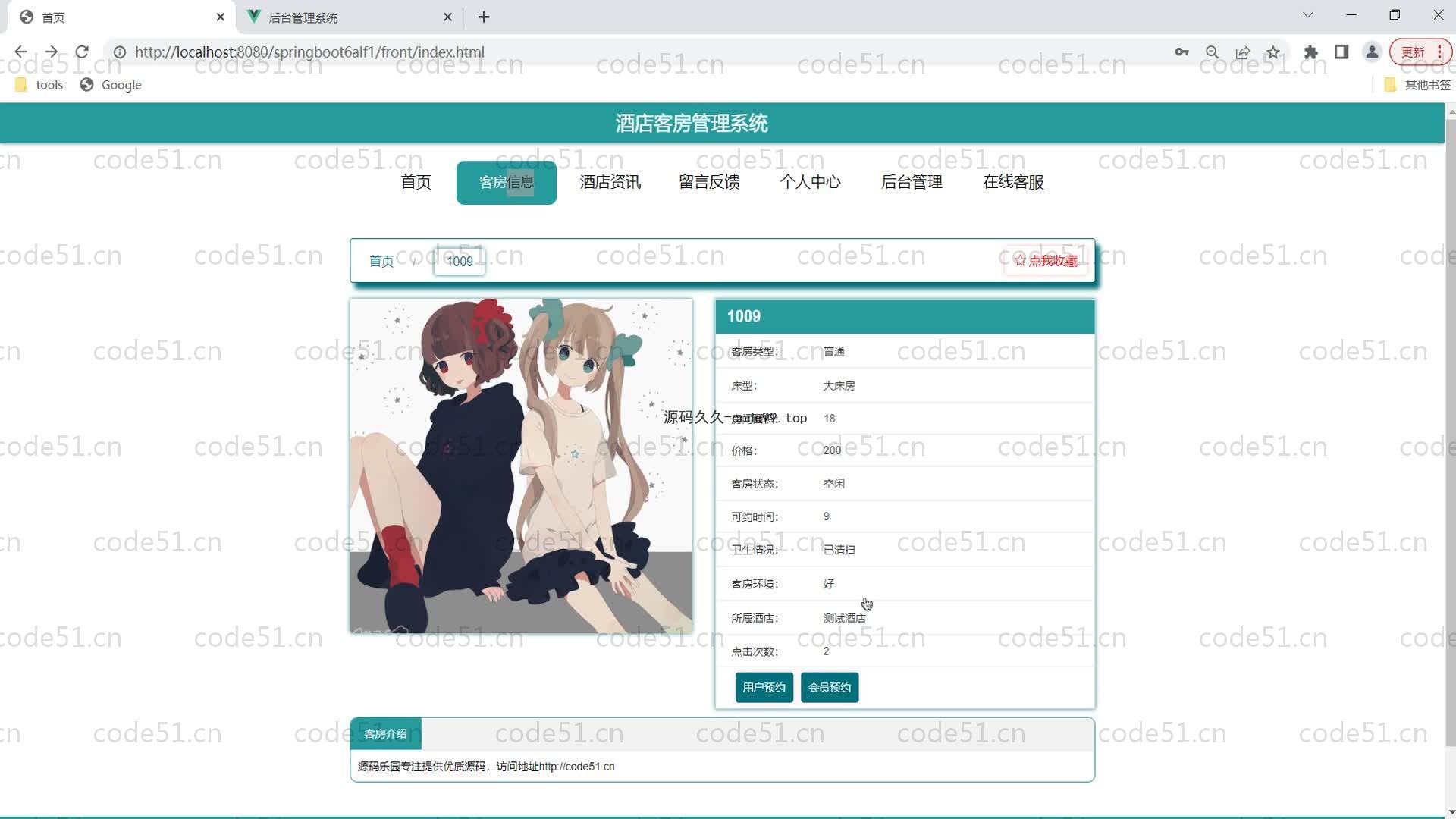
Task: Reload the current page
Action: [x=82, y=52]
